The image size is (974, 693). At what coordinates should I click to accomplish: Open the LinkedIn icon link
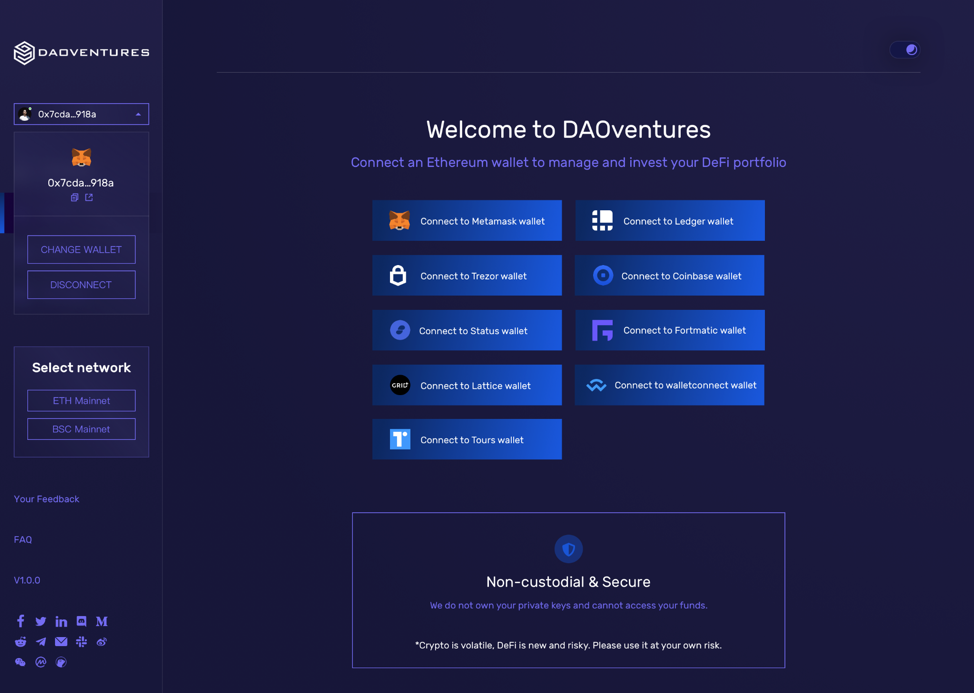pyautogui.click(x=61, y=621)
